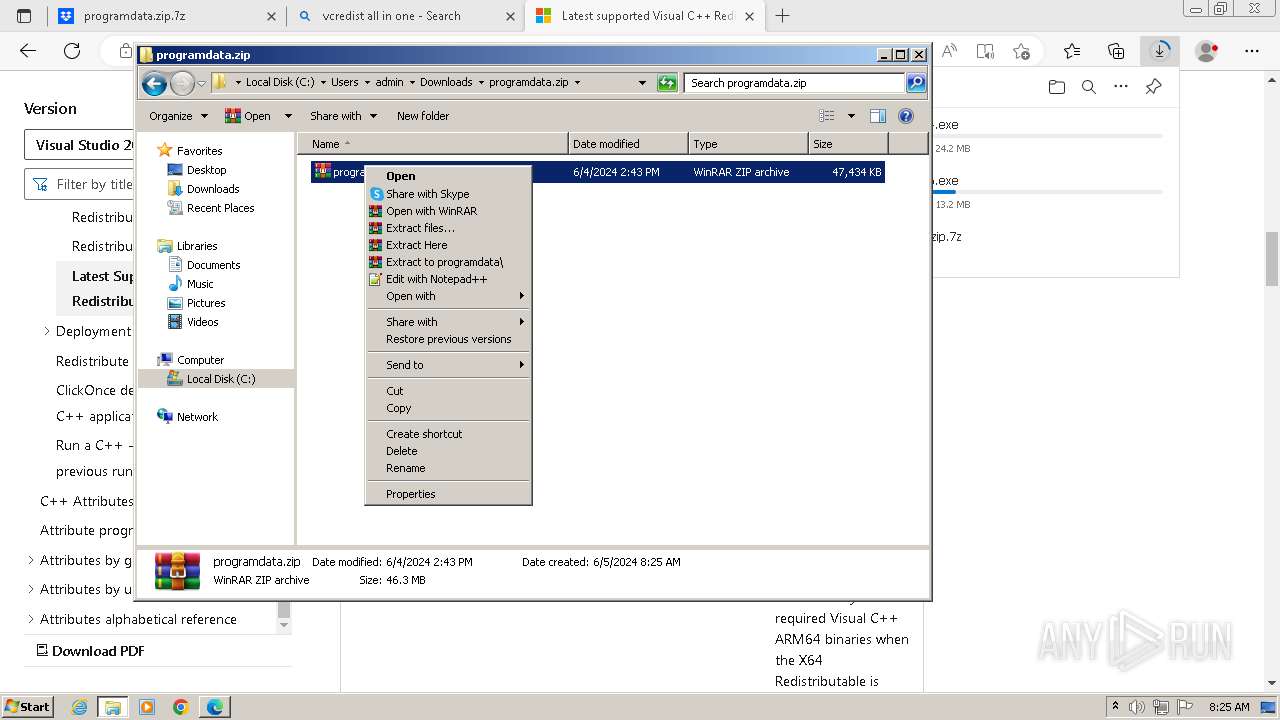Click the address bar refresh icon in Explorer
This screenshot has width=1280, height=720.
(667, 83)
